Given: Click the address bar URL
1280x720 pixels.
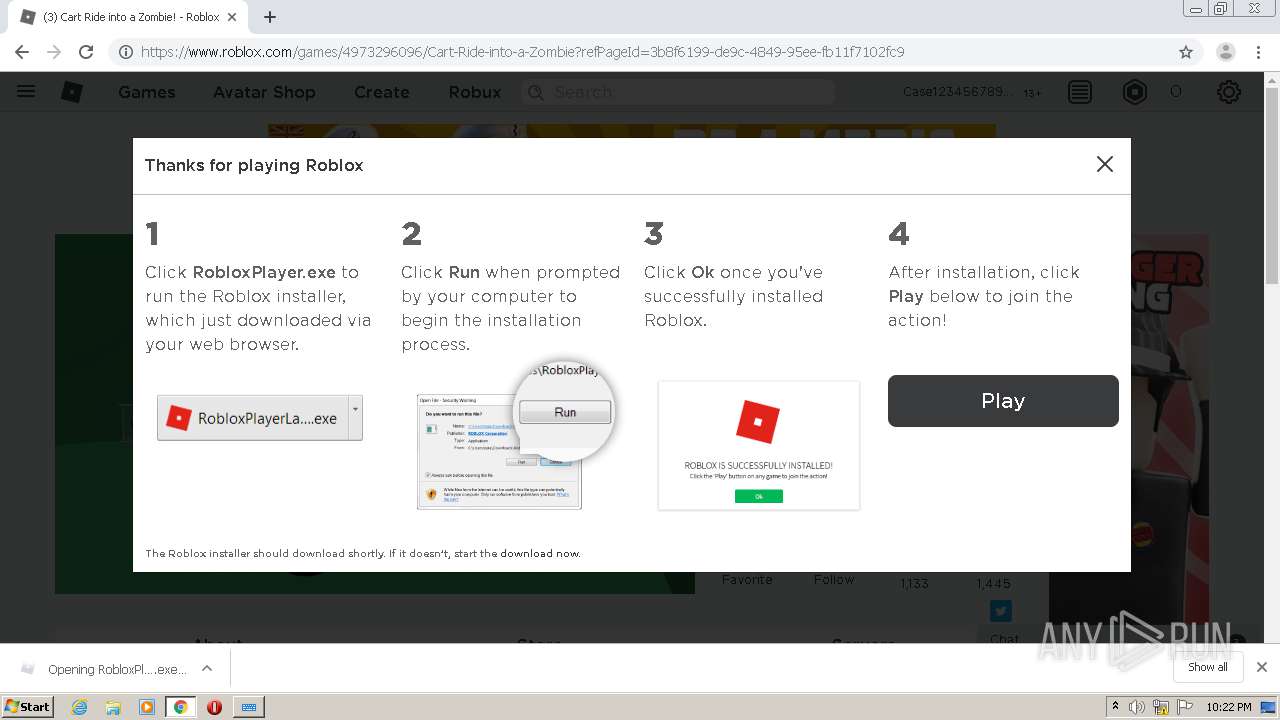Looking at the screenshot, I should coord(522,52).
